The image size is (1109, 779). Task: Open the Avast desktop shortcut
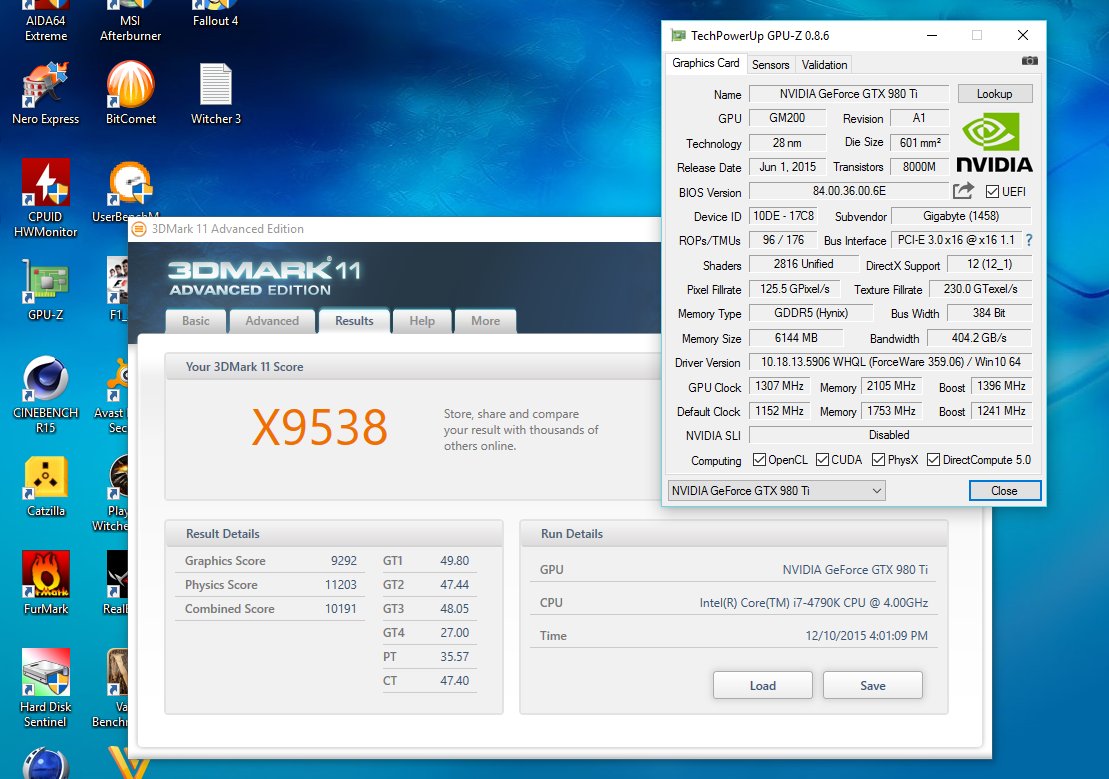pyautogui.click(x=115, y=395)
